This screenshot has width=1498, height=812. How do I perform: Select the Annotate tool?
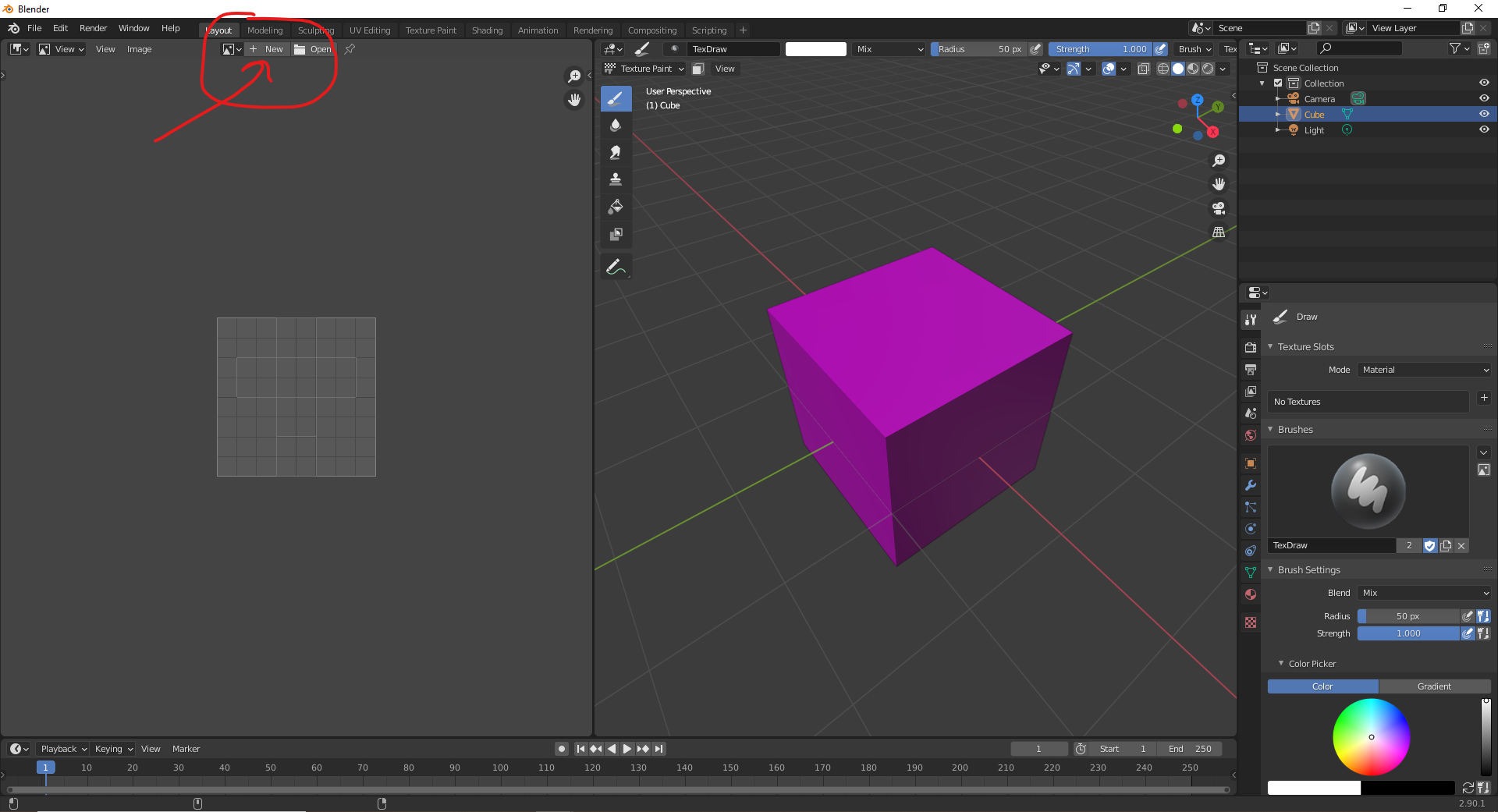tap(616, 267)
